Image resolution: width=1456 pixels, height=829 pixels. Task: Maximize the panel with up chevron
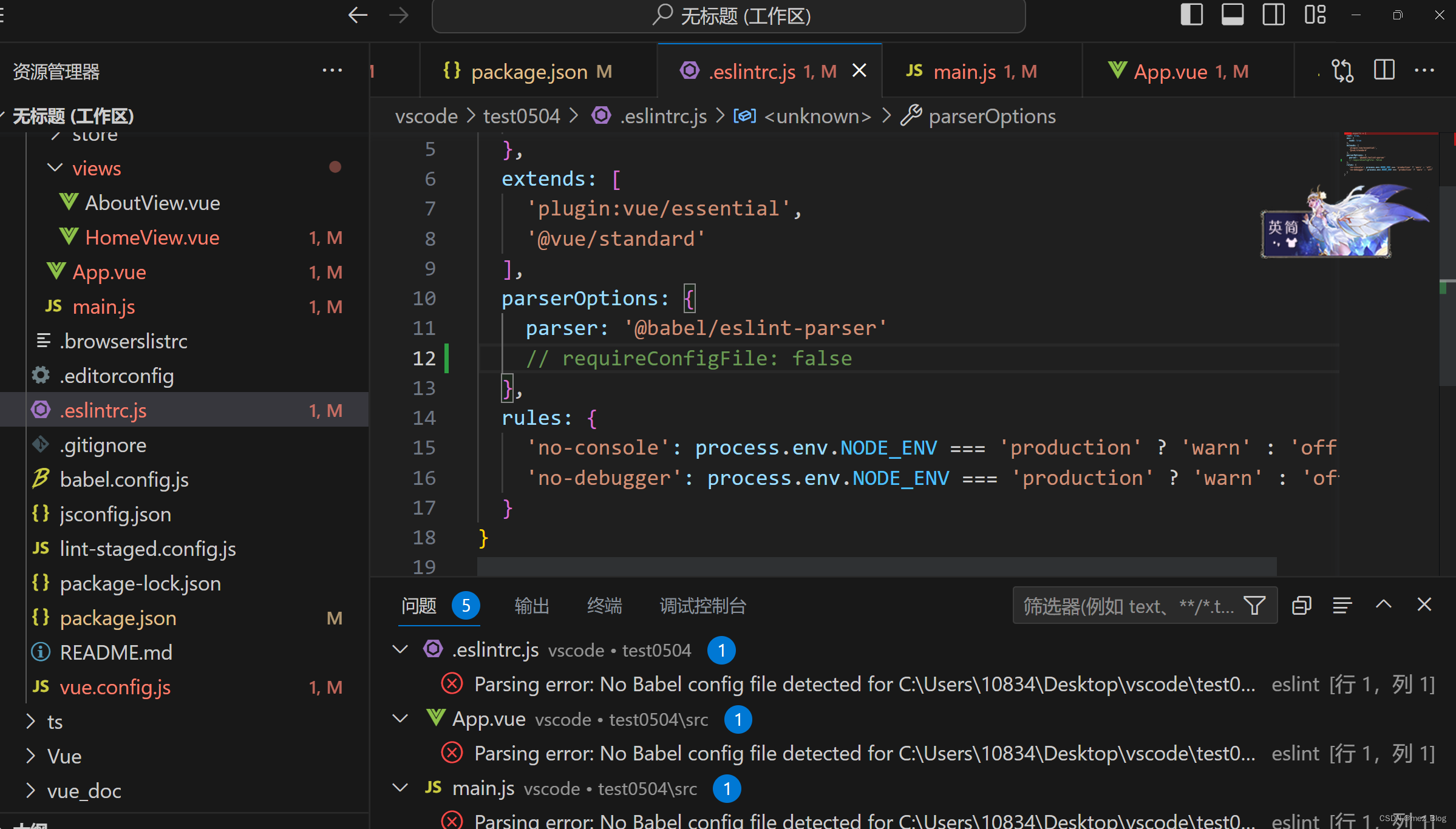pos(1383,604)
